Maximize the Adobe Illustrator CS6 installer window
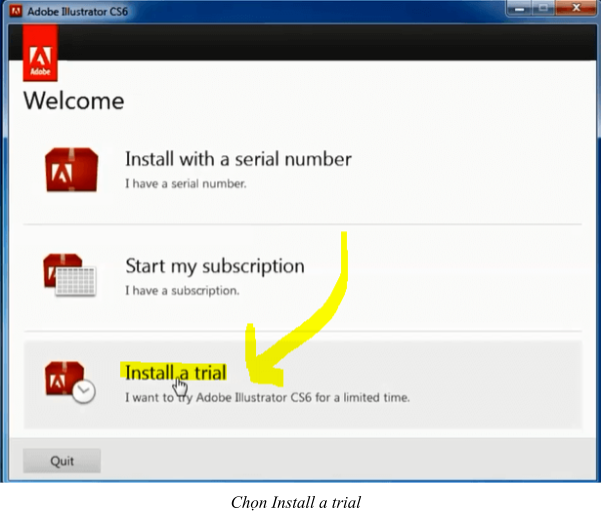This screenshot has width=601, height=514. (543, 9)
